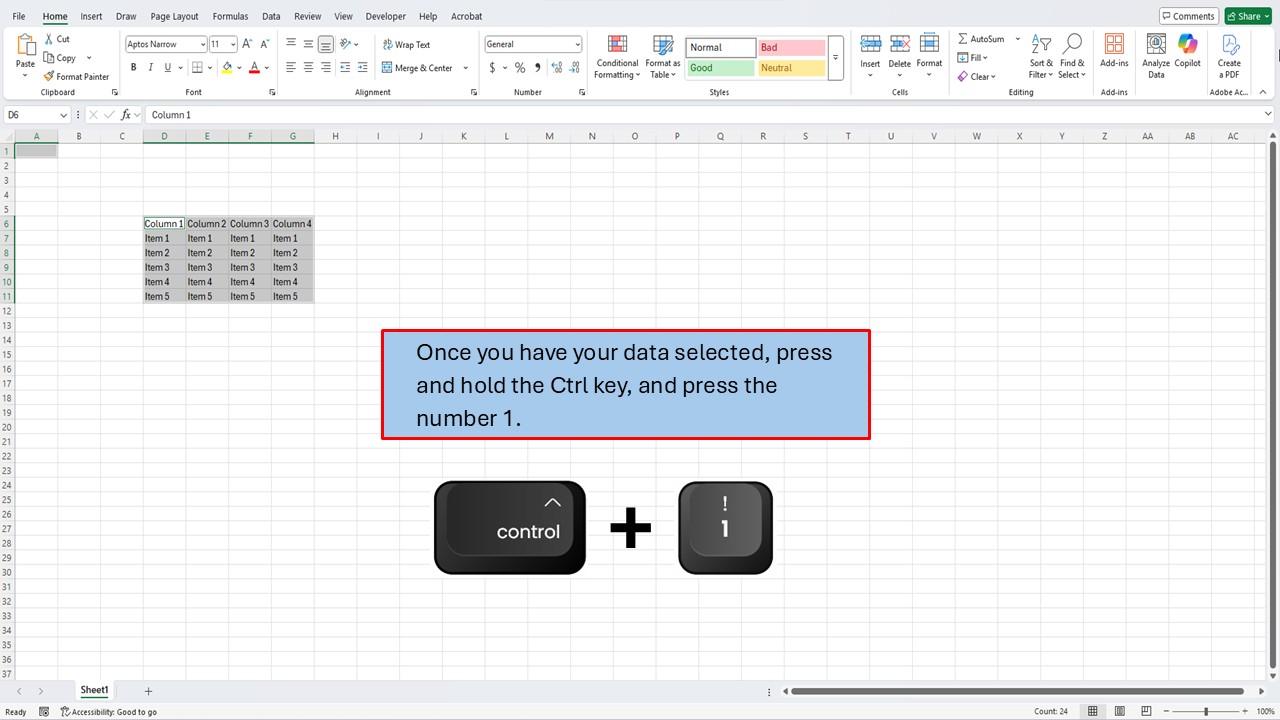
Task: Open the Add-ins icon
Action: click(1114, 50)
